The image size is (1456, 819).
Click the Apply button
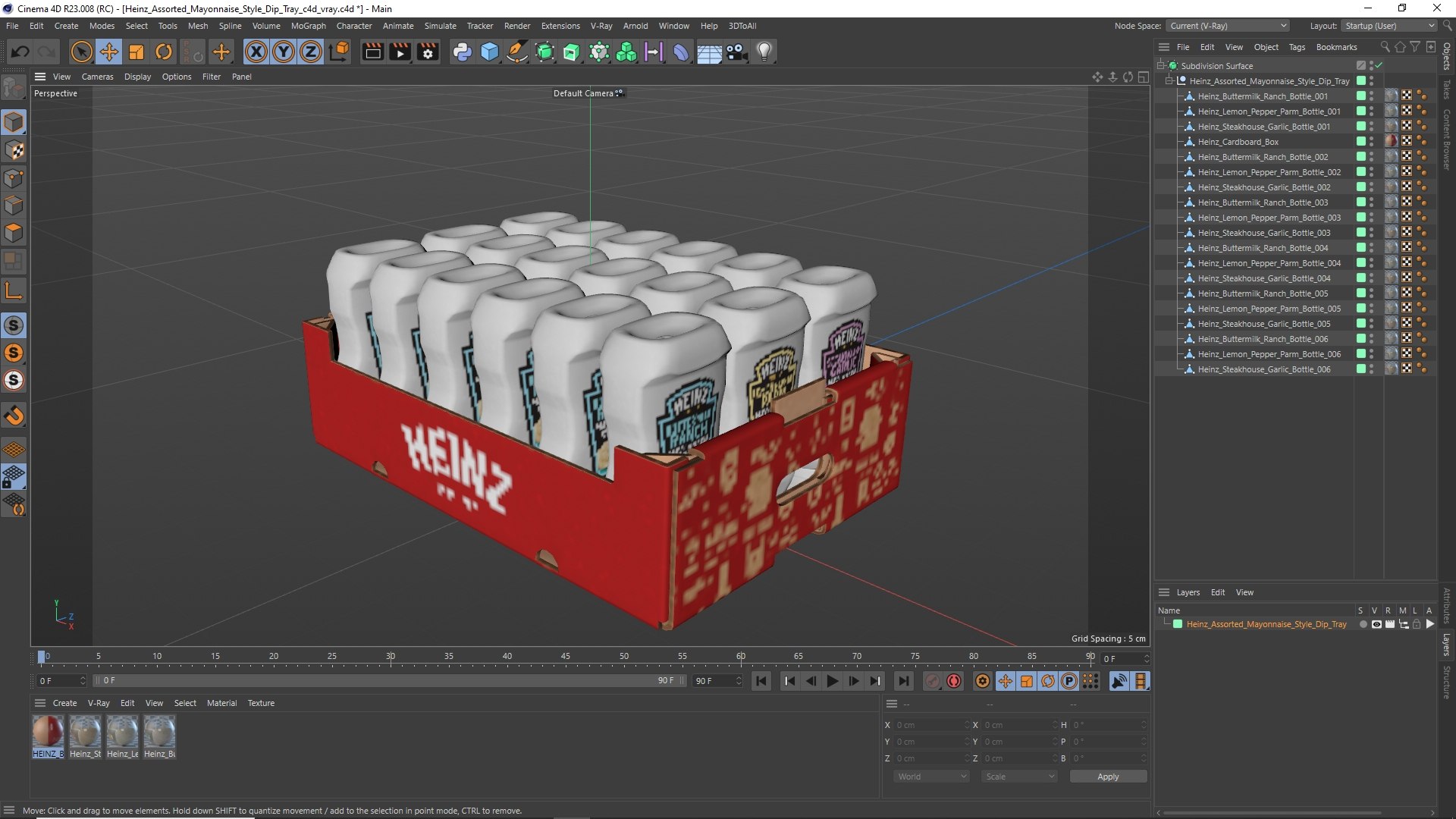[x=1108, y=777]
